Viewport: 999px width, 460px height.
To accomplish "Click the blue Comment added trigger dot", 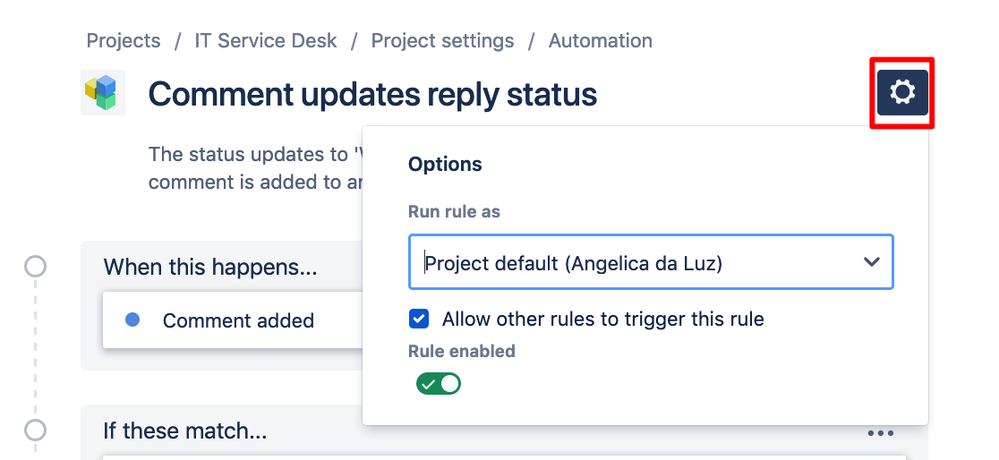I will (x=132, y=320).
